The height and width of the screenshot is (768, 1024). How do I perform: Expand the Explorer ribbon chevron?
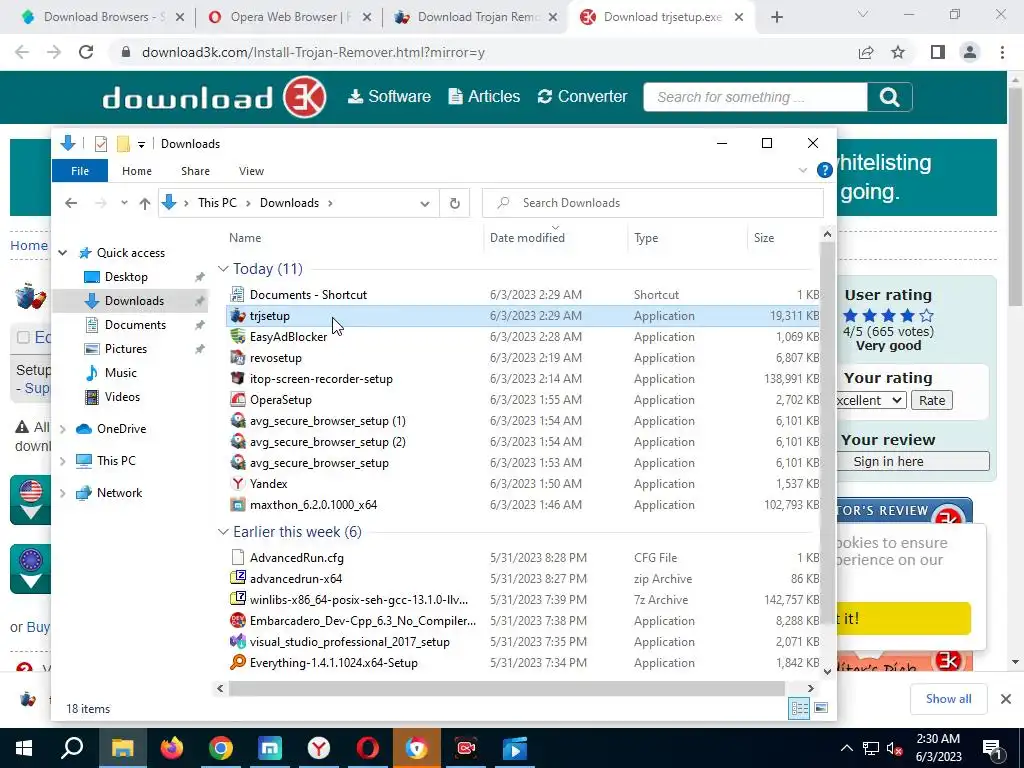tap(803, 170)
